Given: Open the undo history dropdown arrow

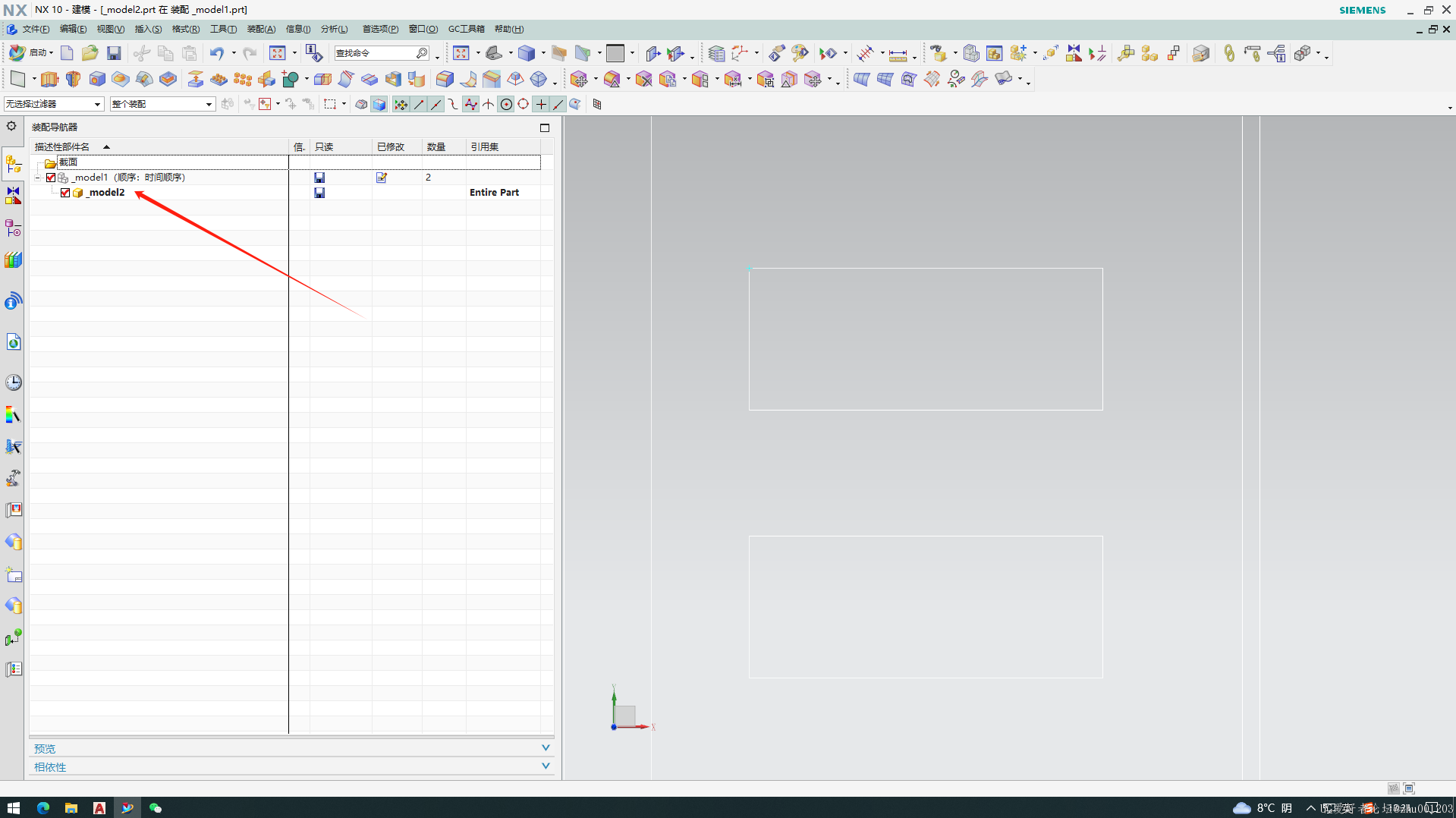Looking at the screenshot, I should 234,53.
